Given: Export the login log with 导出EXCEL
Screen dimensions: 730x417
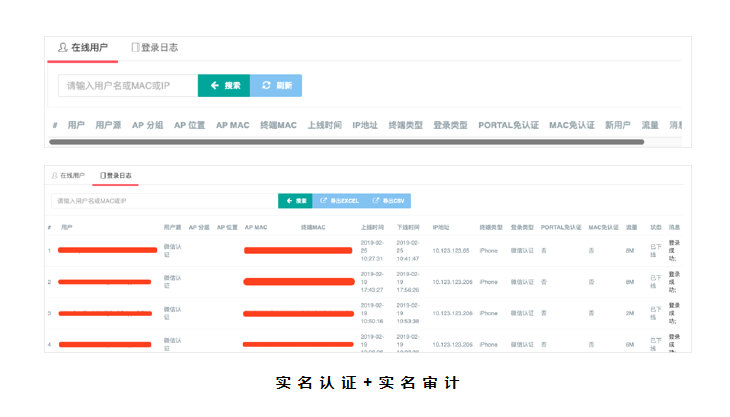Looking at the screenshot, I should coord(339,201).
